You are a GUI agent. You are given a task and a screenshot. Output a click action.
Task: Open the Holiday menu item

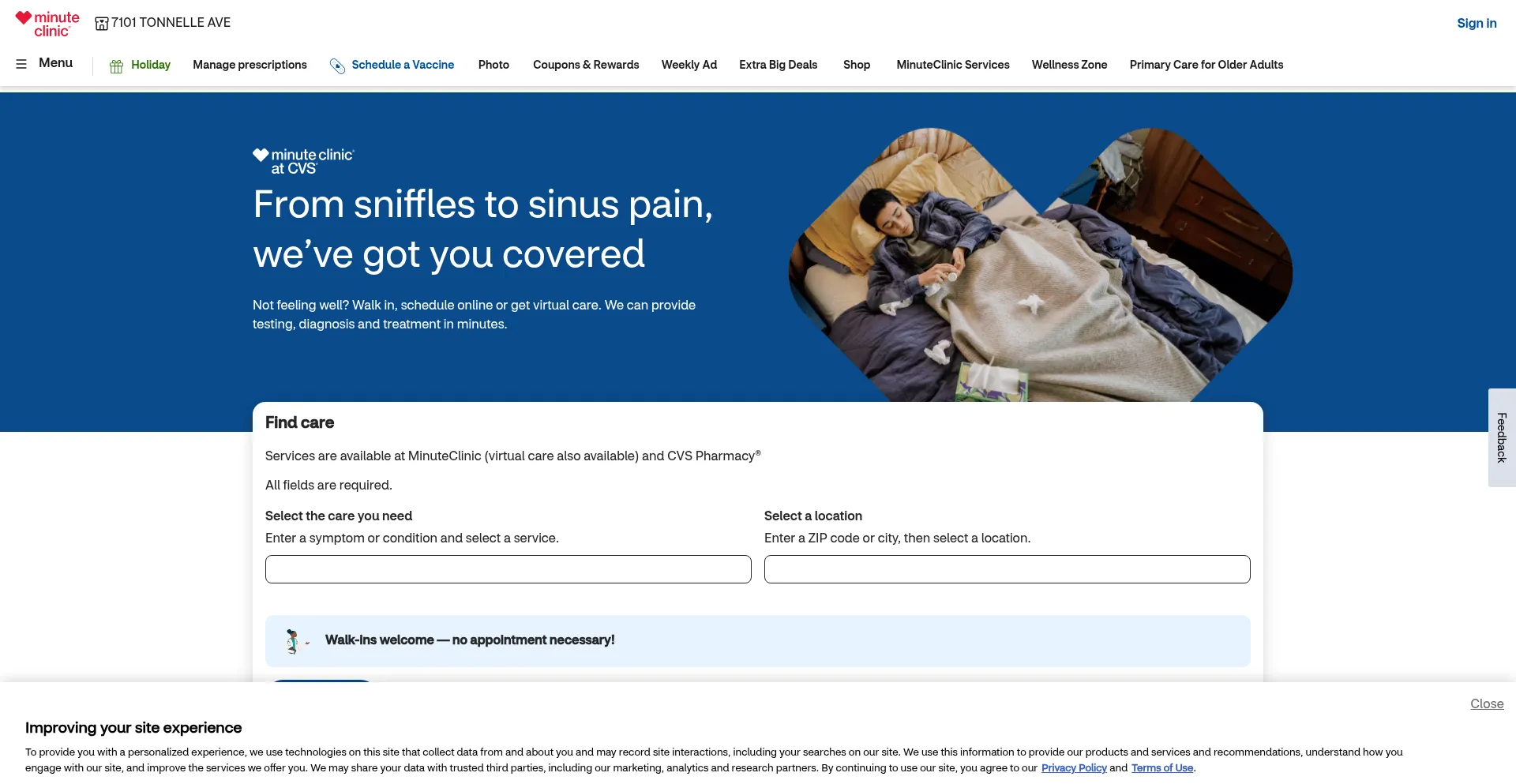(151, 65)
